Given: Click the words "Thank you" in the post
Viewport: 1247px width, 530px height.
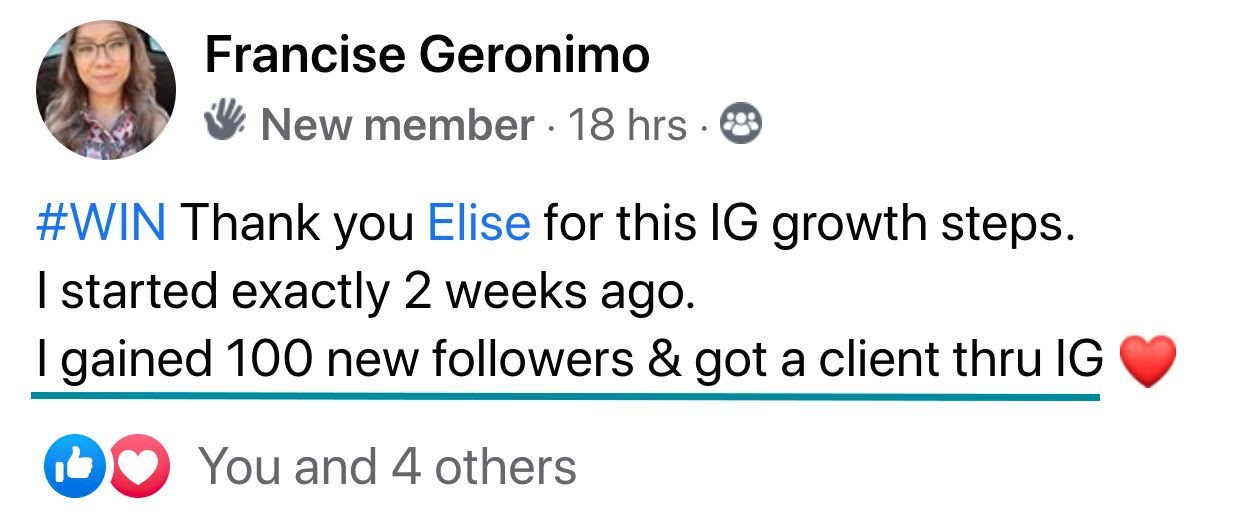Looking at the screenshot, I should coord(297,224).
